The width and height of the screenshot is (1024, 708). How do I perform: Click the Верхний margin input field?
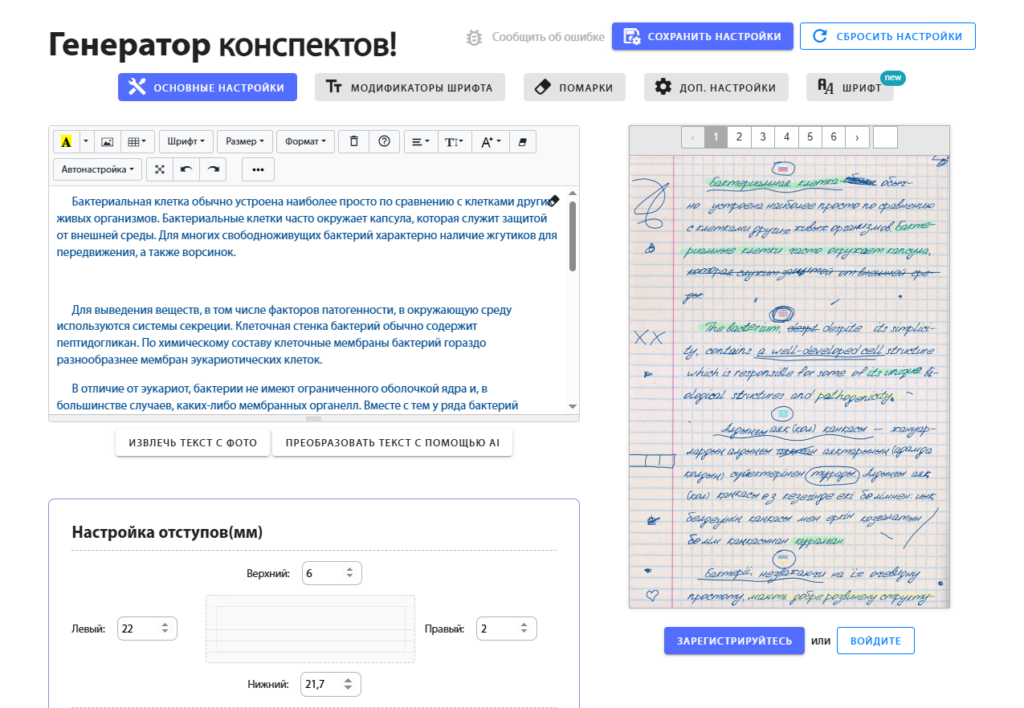pos(332,573)
